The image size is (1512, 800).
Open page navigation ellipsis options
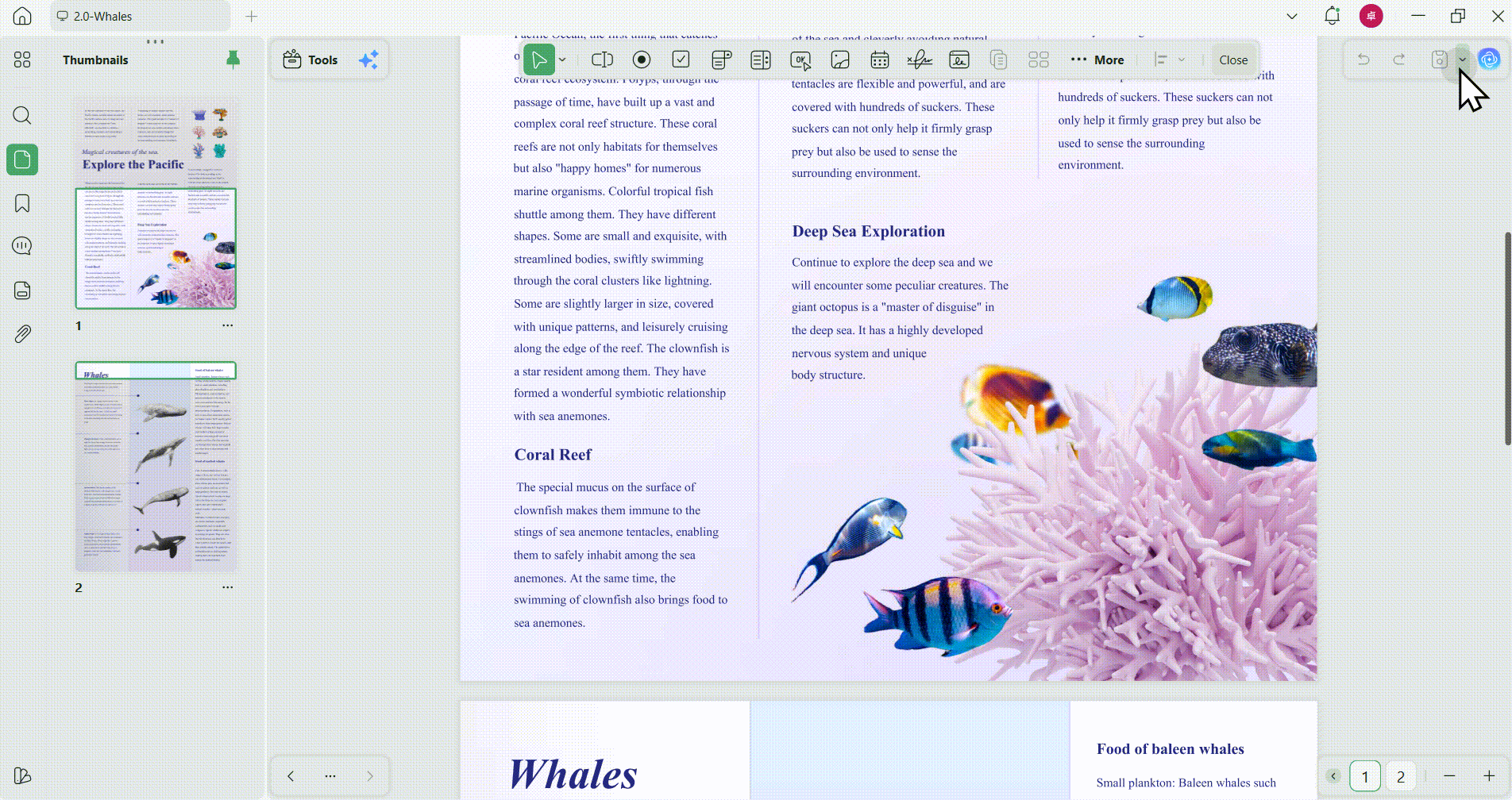click(330, 776)
